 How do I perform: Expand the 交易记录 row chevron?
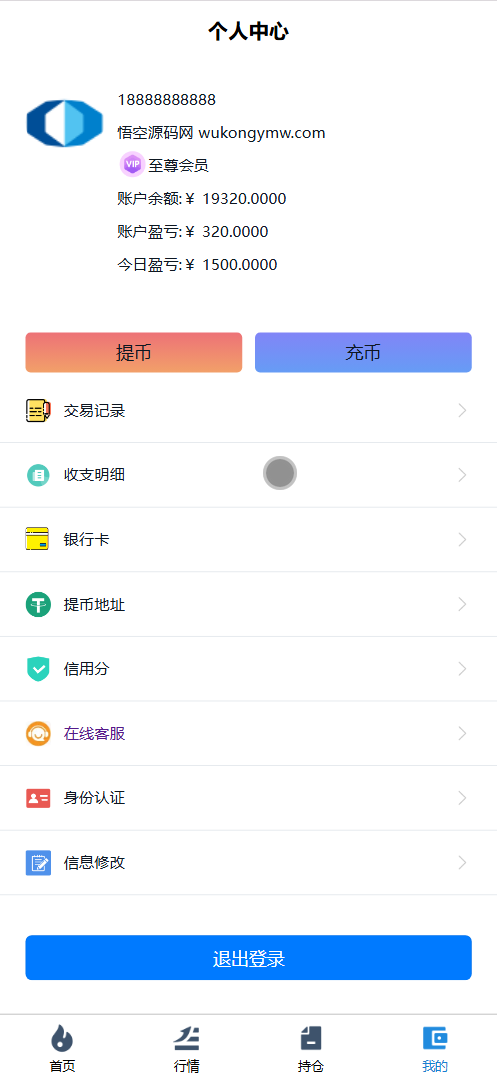[x=462, y=410]
